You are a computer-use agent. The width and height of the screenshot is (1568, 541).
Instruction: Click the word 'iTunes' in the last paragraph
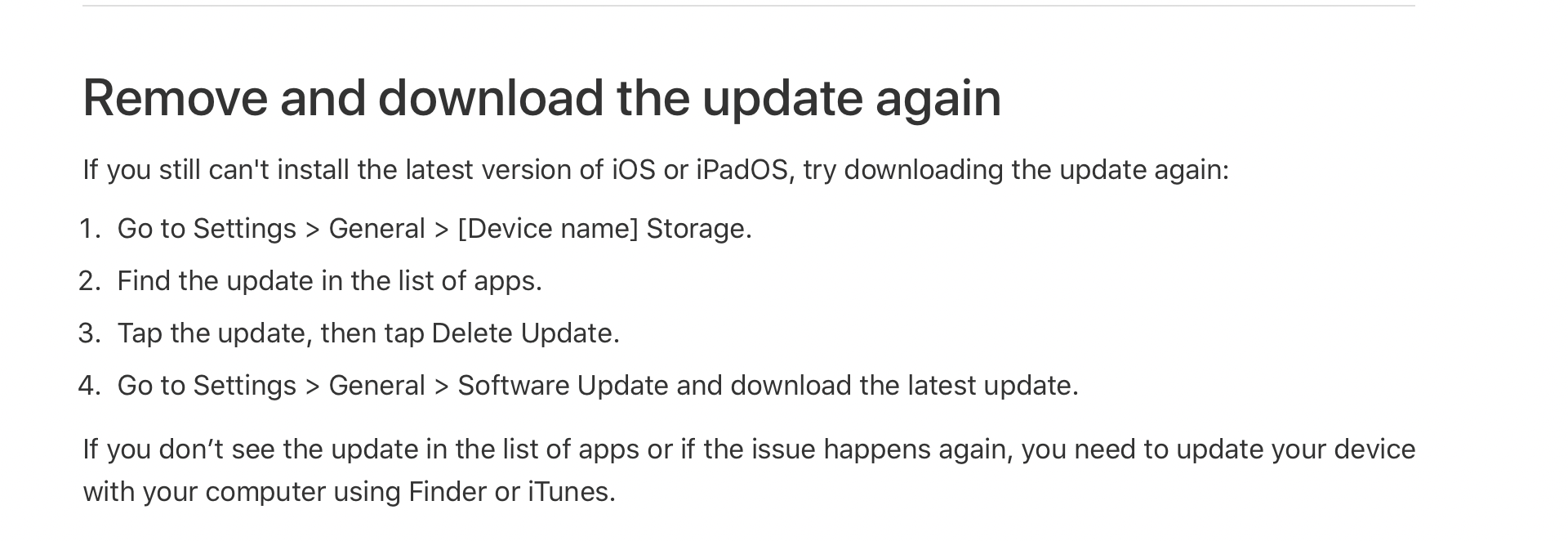tap(568, 492)
